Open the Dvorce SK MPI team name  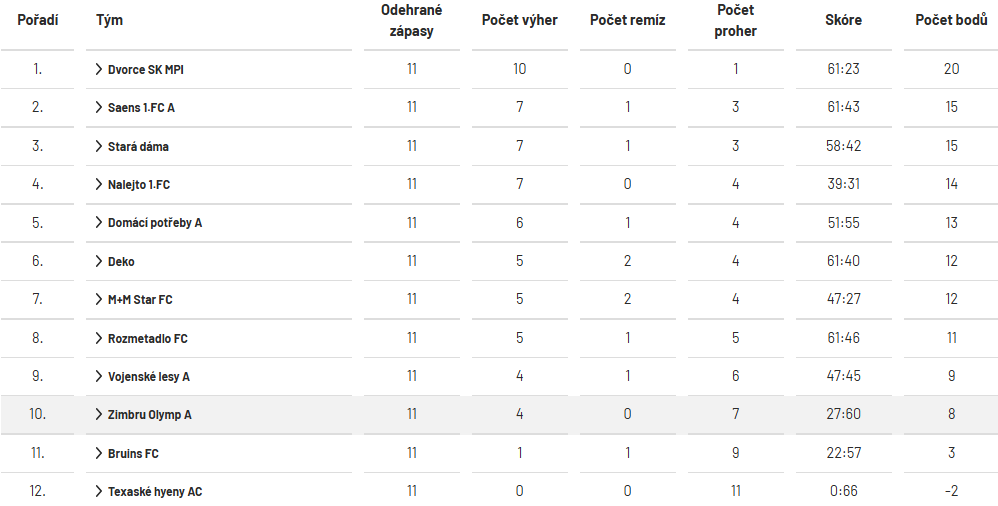point(145,69)
